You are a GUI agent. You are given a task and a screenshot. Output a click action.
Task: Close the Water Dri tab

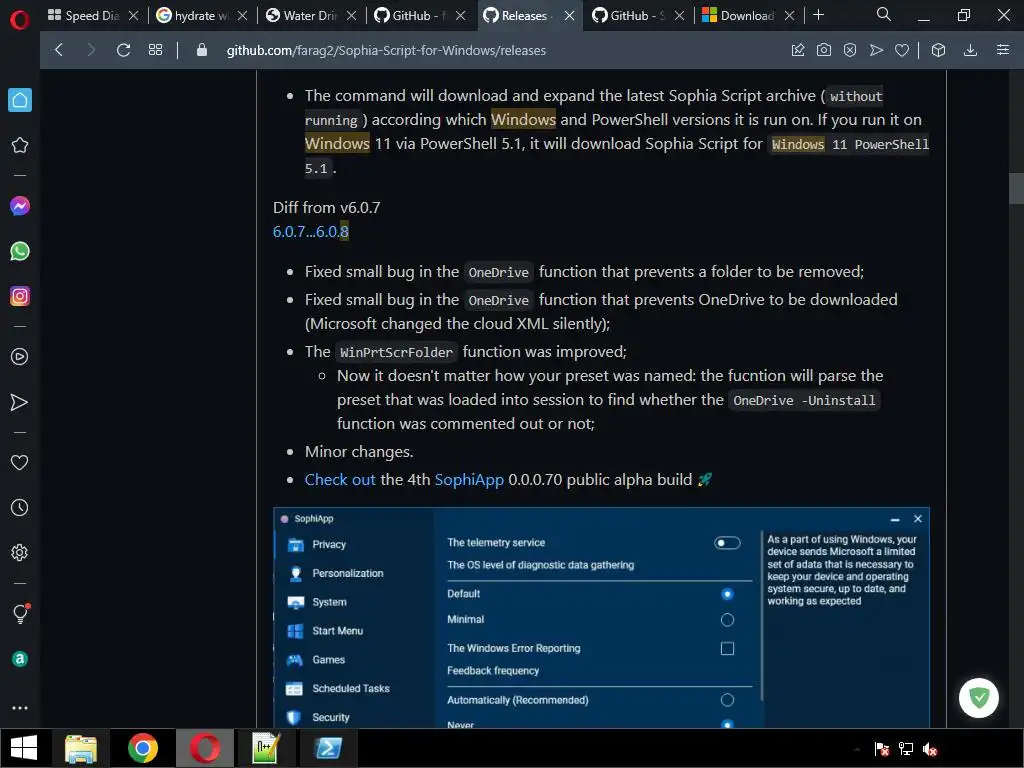click(351, 16)
